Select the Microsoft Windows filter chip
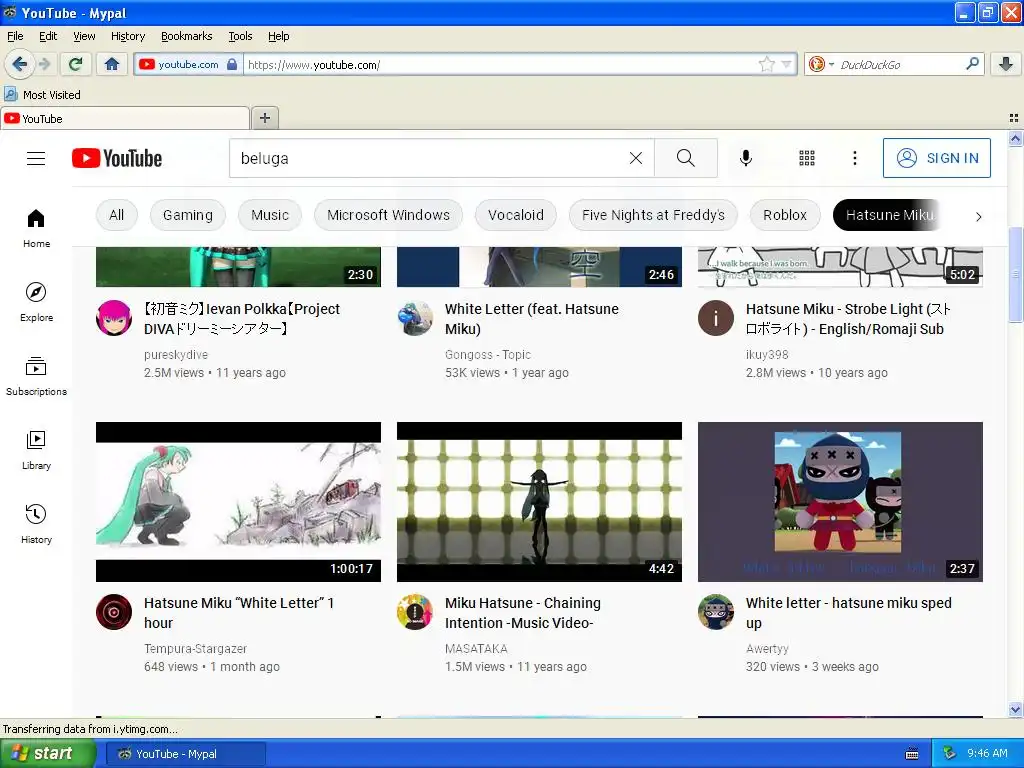This screenshot has width=1024, height=768. tap(388, 215)
